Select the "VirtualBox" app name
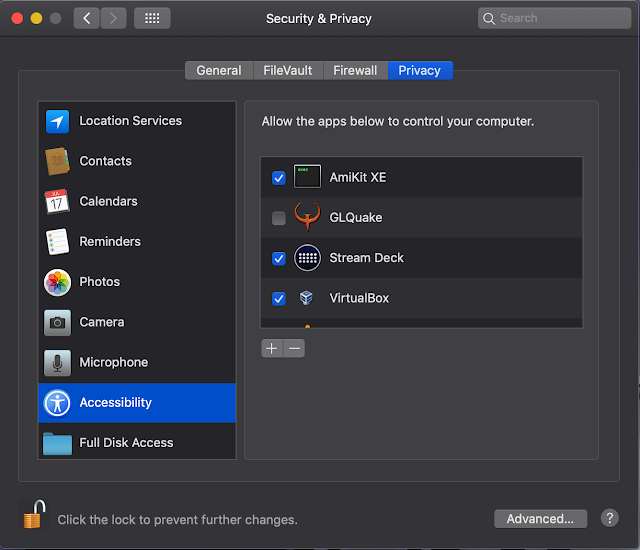The image size is (640, 550). pos(359,298)
